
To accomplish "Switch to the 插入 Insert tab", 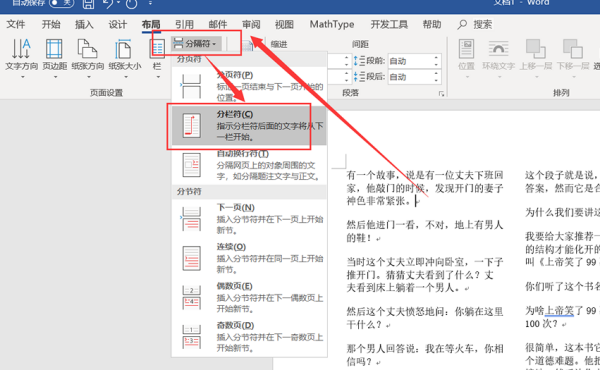I will click(x=84, y=24).
